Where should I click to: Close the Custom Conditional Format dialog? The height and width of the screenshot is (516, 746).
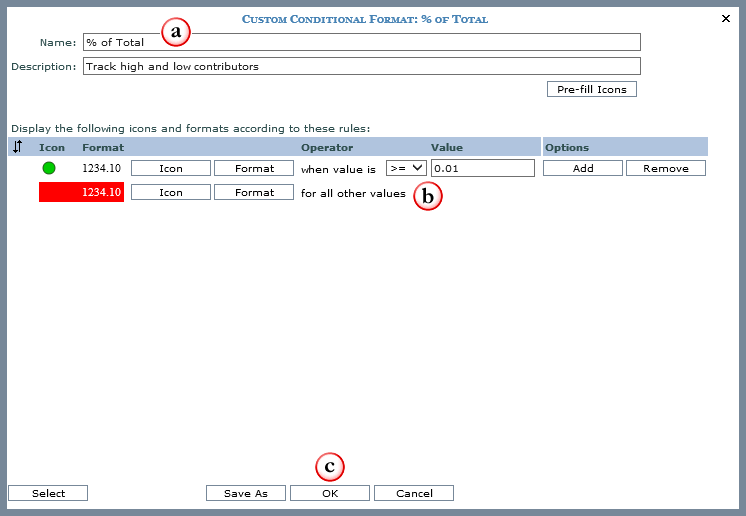(x=726, y=18)
